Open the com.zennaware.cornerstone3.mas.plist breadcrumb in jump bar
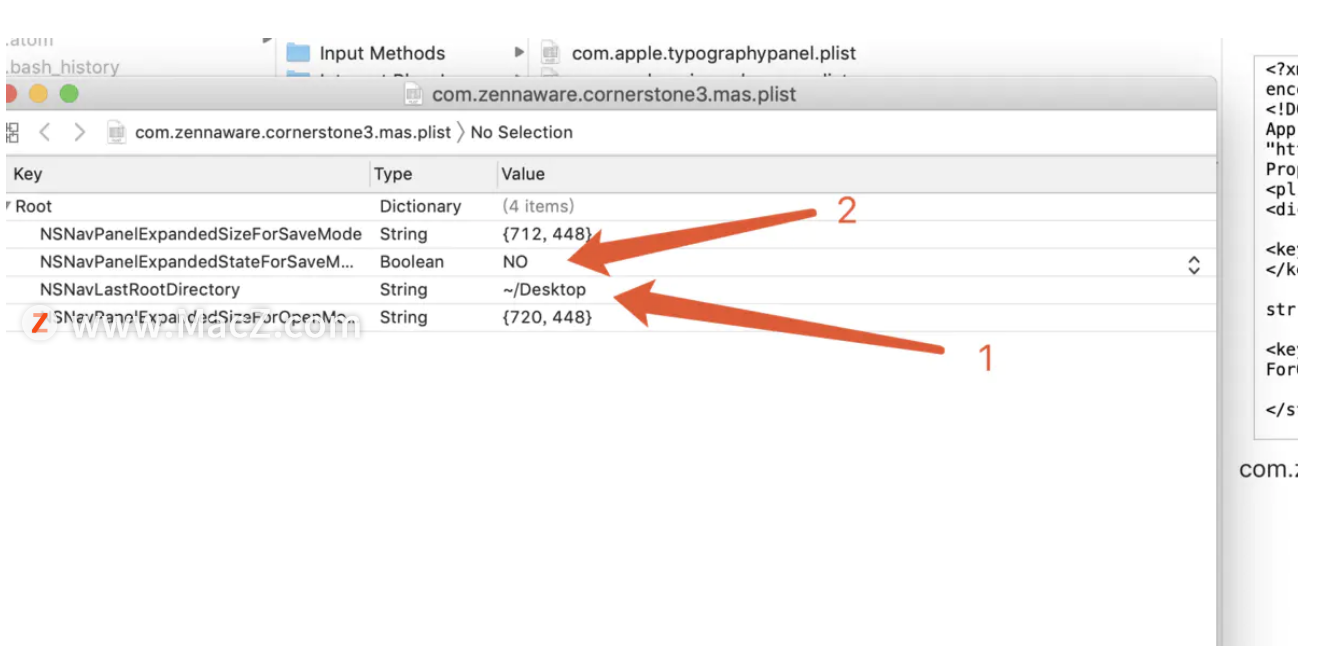Image resolution: width=1324 pixels, height=646 pixels. (x=293, y=132)
